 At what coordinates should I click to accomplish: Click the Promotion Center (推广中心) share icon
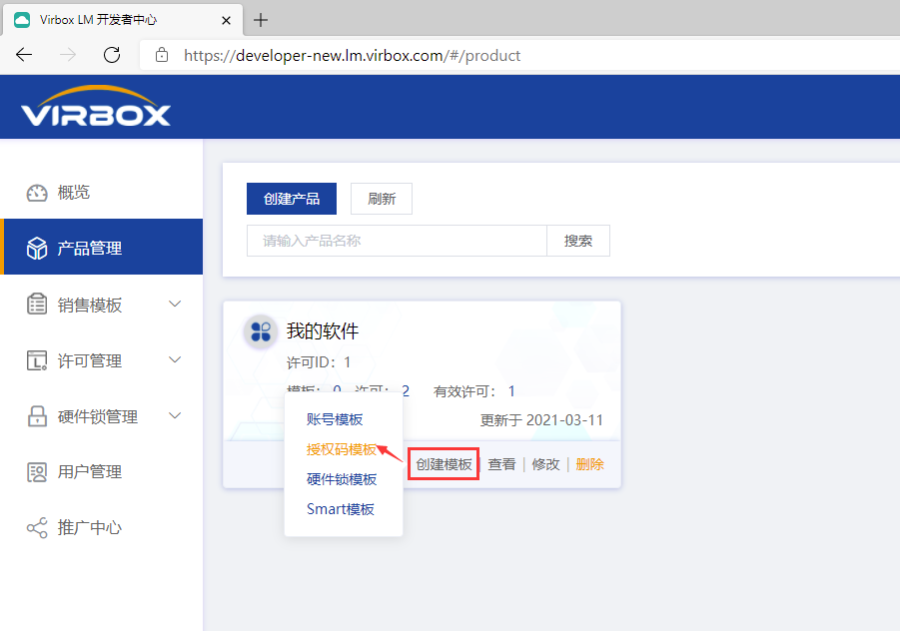click(37, 528)
